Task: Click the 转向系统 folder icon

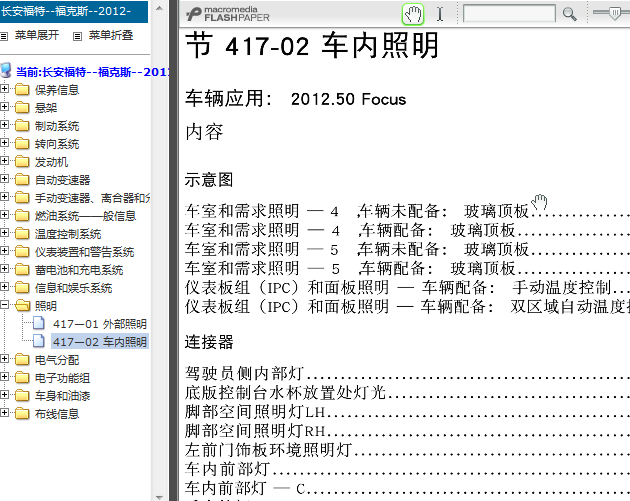Action: pos(22,143)
